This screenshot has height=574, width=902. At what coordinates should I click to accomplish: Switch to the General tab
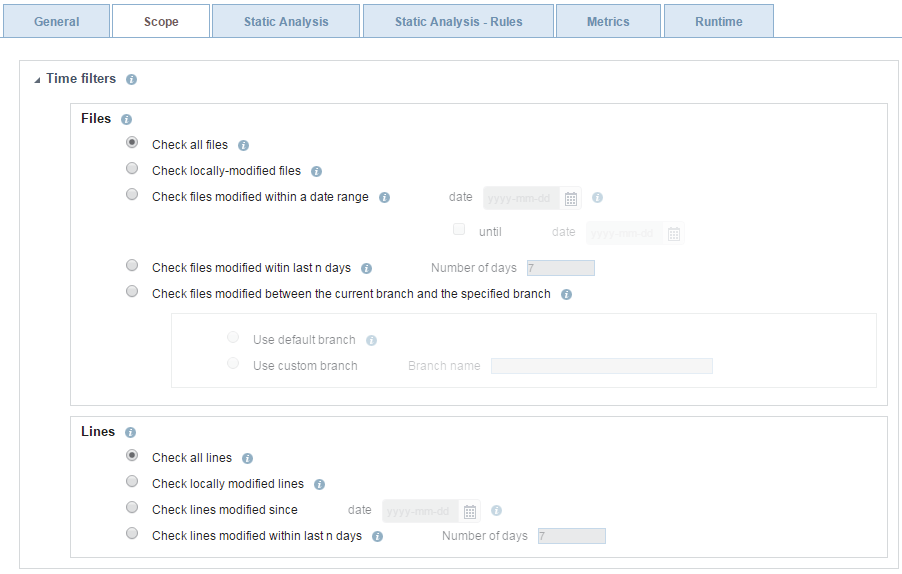[x=56, y=22]
